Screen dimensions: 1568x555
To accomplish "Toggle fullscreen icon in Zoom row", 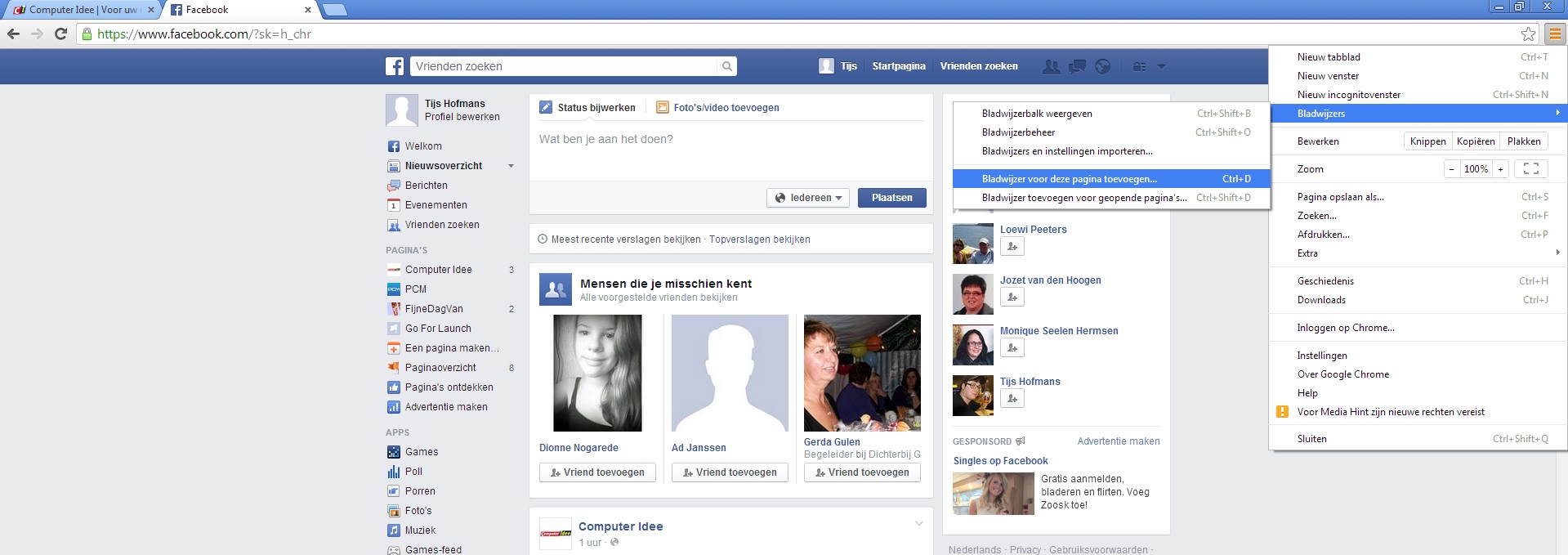I will (1531, 169).
